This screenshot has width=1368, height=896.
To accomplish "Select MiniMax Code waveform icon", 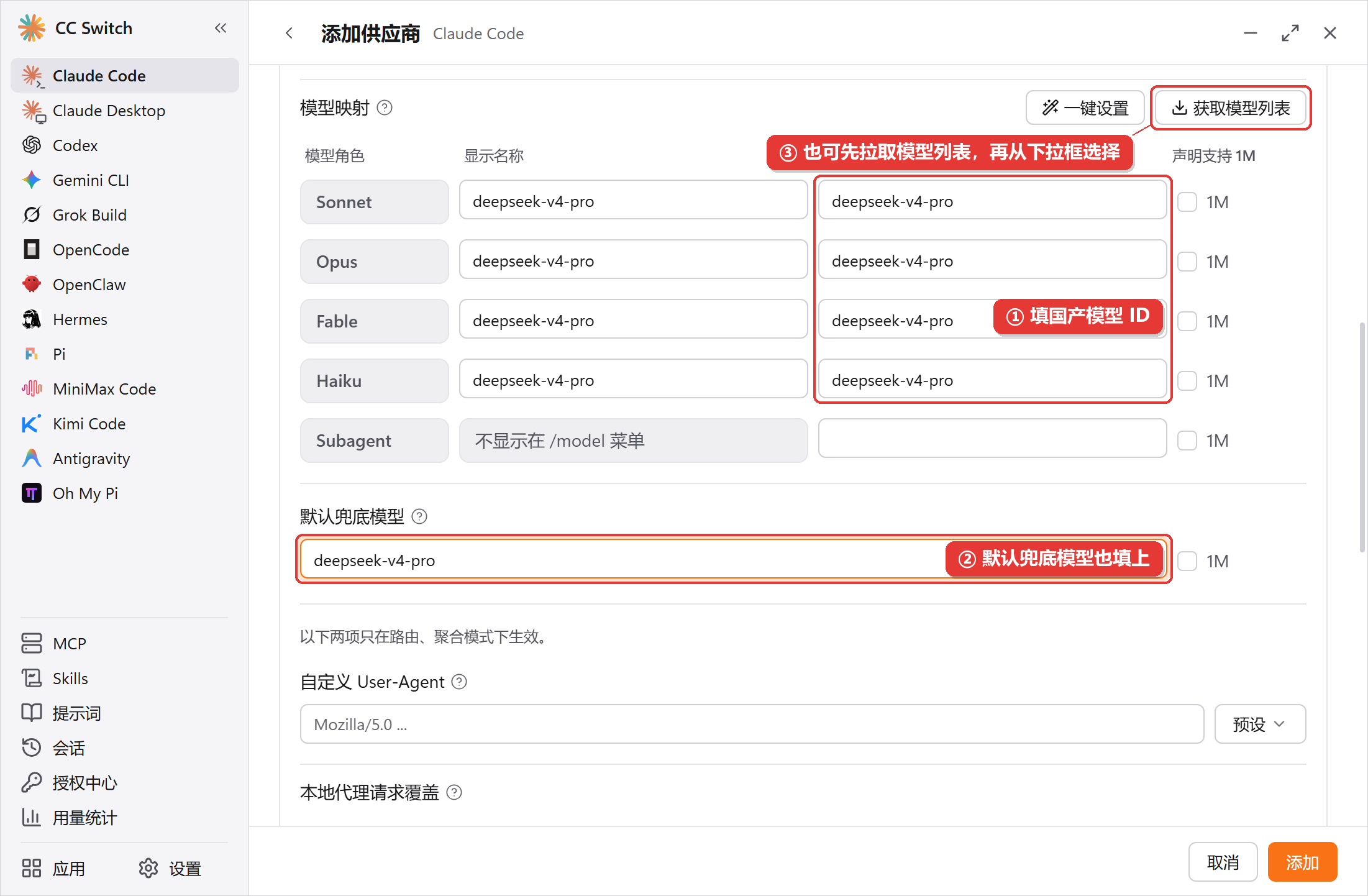I will coord(32,389).
